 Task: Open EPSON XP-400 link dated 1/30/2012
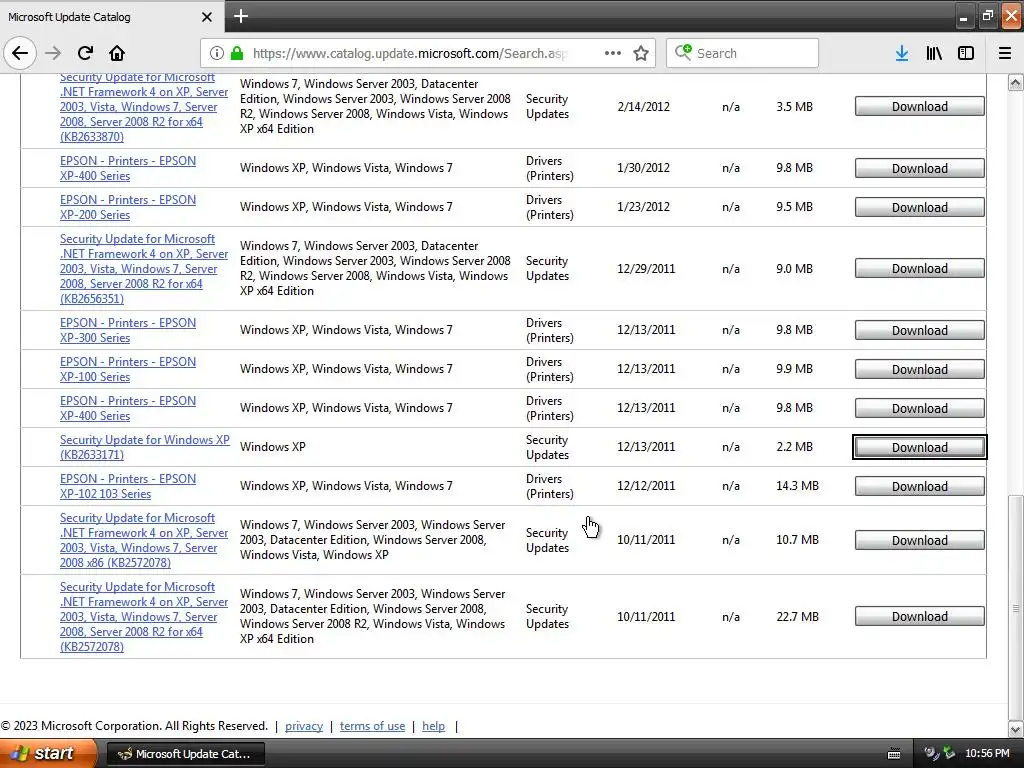[x=128, y=168]
